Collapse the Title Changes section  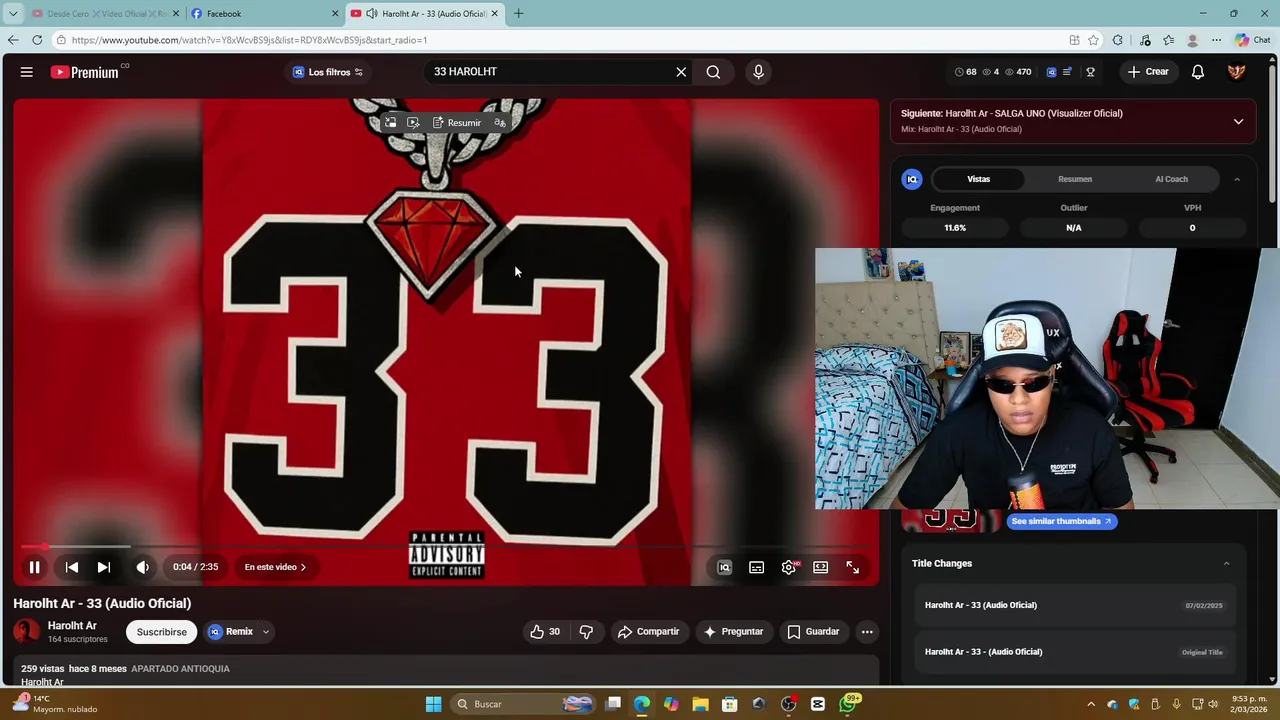click(1227, 563)
